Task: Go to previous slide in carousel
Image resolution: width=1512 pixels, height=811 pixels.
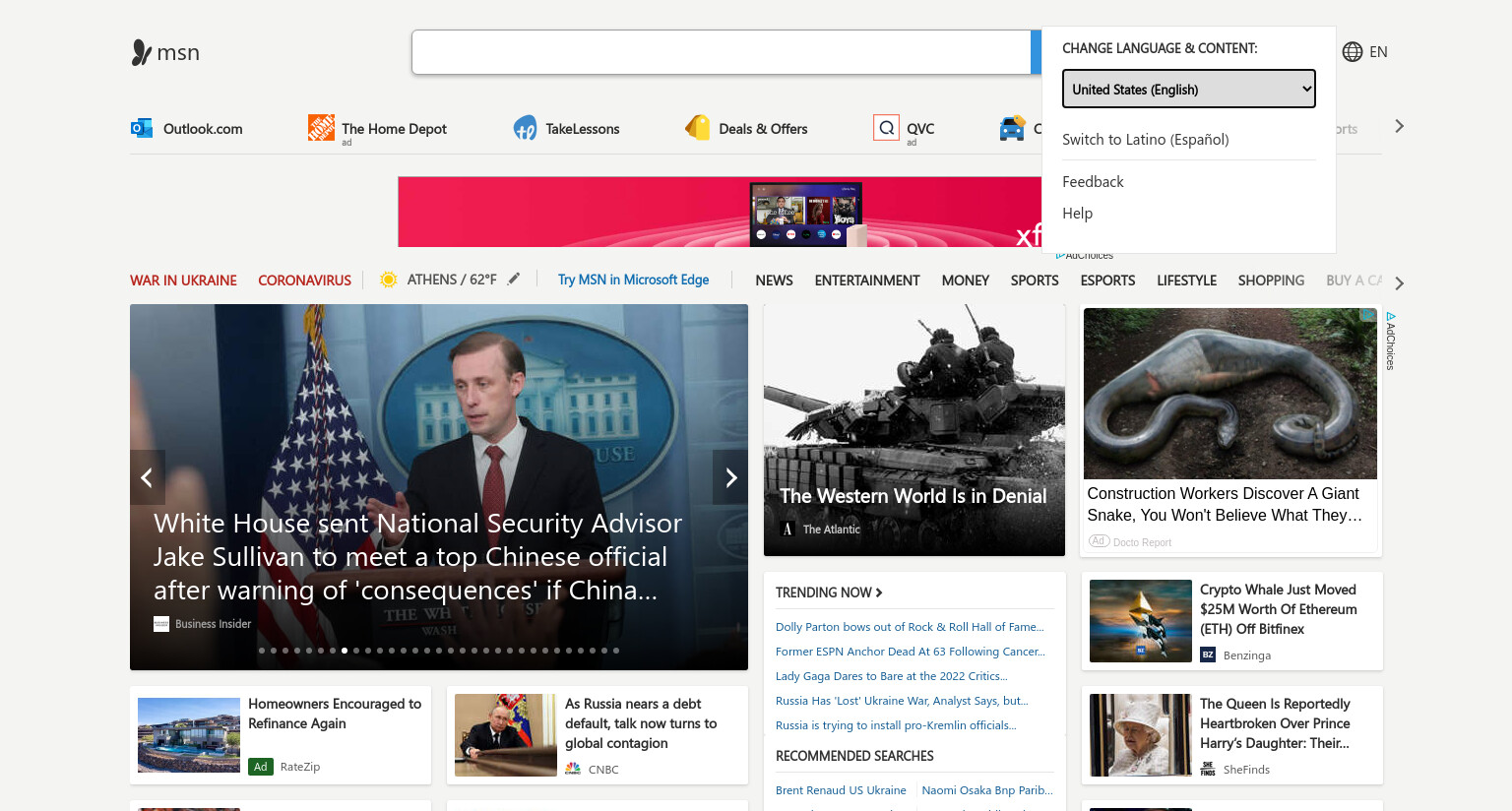Action: pos(148,477)
